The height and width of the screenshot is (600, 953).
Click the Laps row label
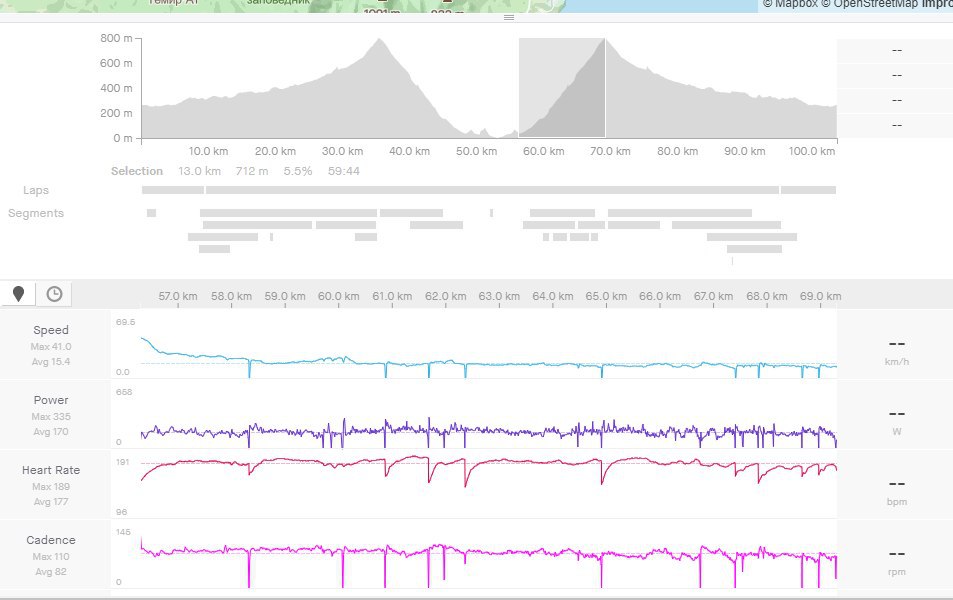click(36, 190)
